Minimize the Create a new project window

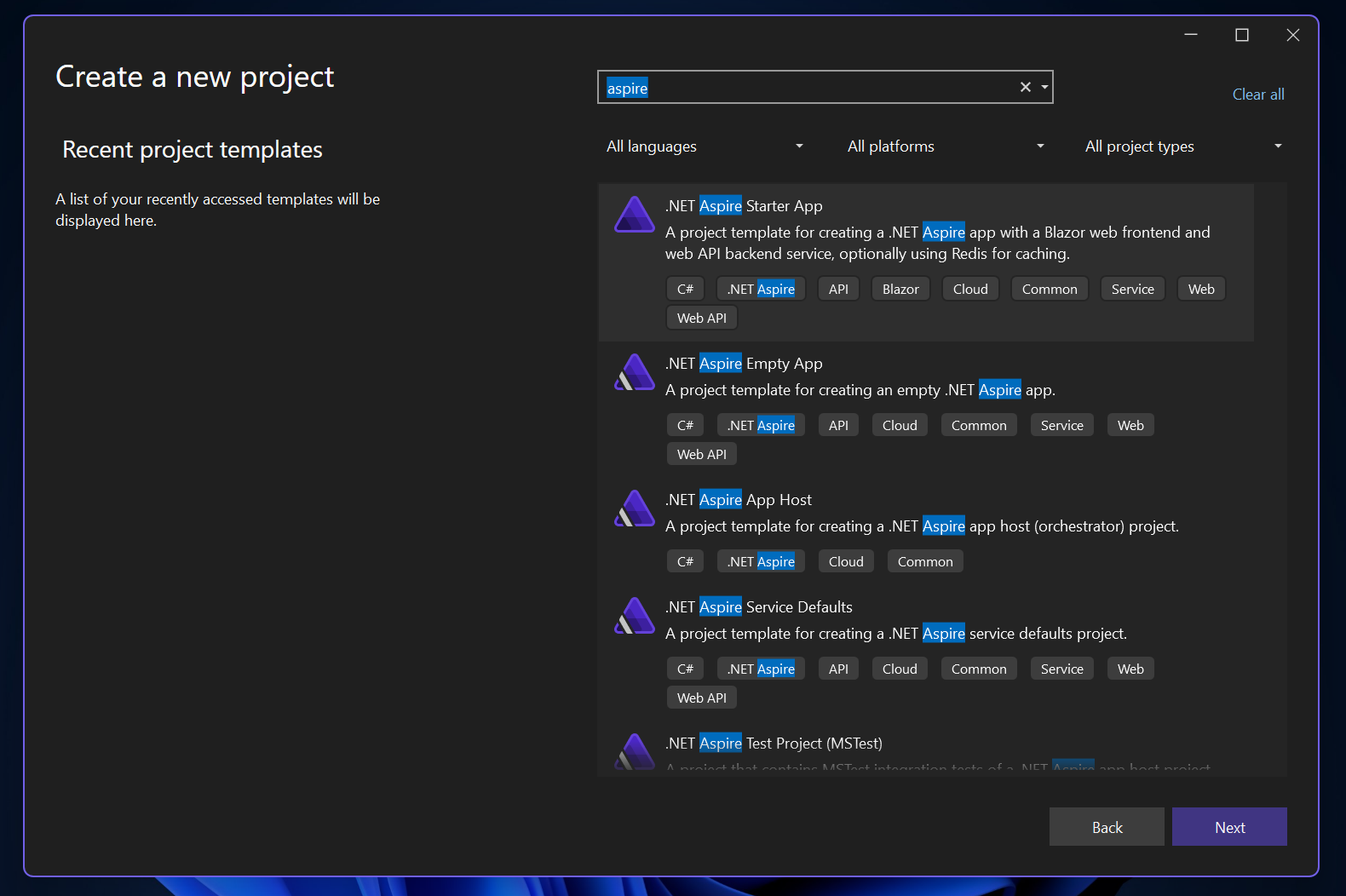1191,35
